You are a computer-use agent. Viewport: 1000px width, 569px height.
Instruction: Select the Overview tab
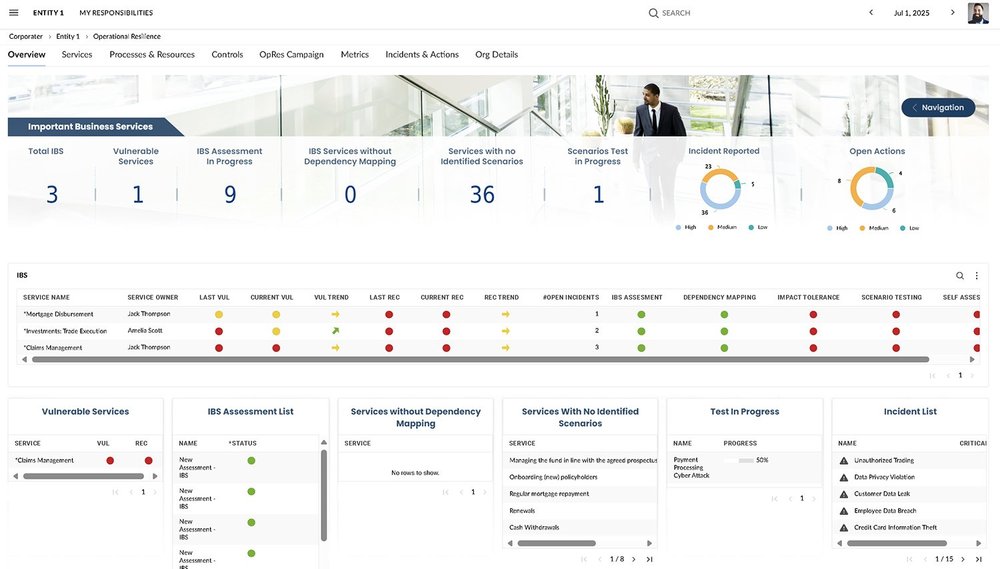click(27, 55)
